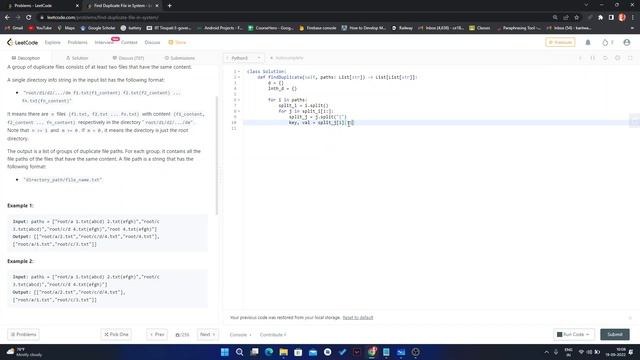The image size is (640, 360).
Task: Fold the 'for i in paths' loop
Action: coord(239,100)
